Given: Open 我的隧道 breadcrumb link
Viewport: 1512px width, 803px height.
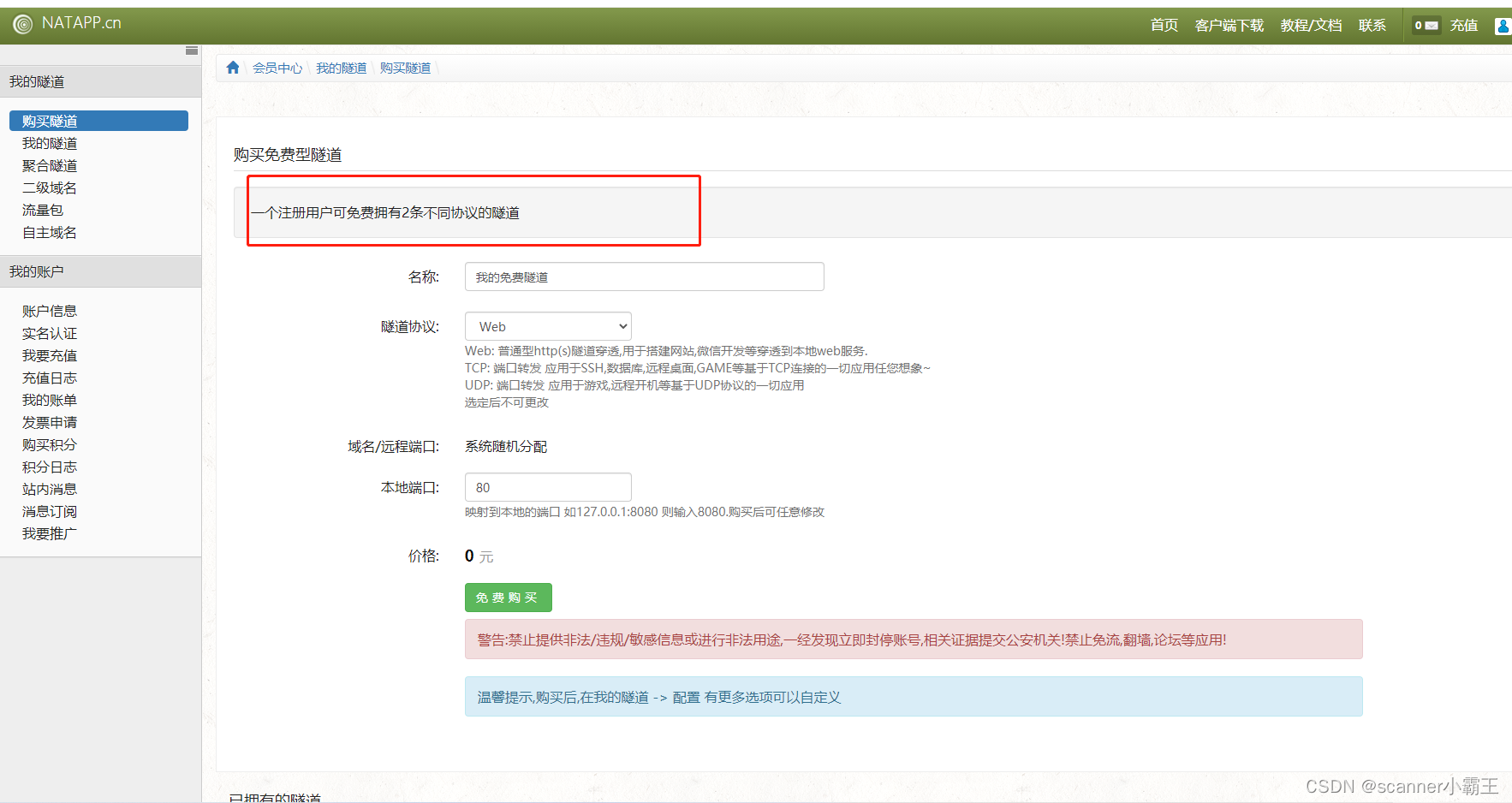Looking at the screenshot, I should click(x=342, y=68).
